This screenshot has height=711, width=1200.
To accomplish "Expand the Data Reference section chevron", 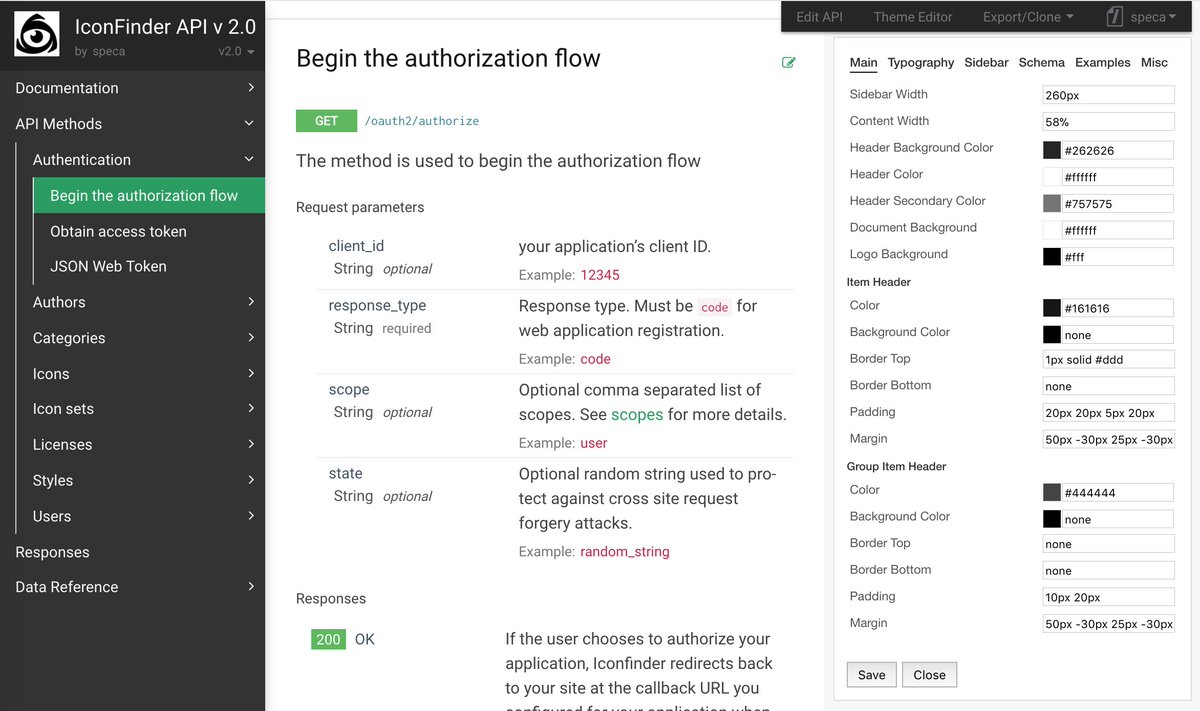I will pyautogui.click(x=250, y=587).
